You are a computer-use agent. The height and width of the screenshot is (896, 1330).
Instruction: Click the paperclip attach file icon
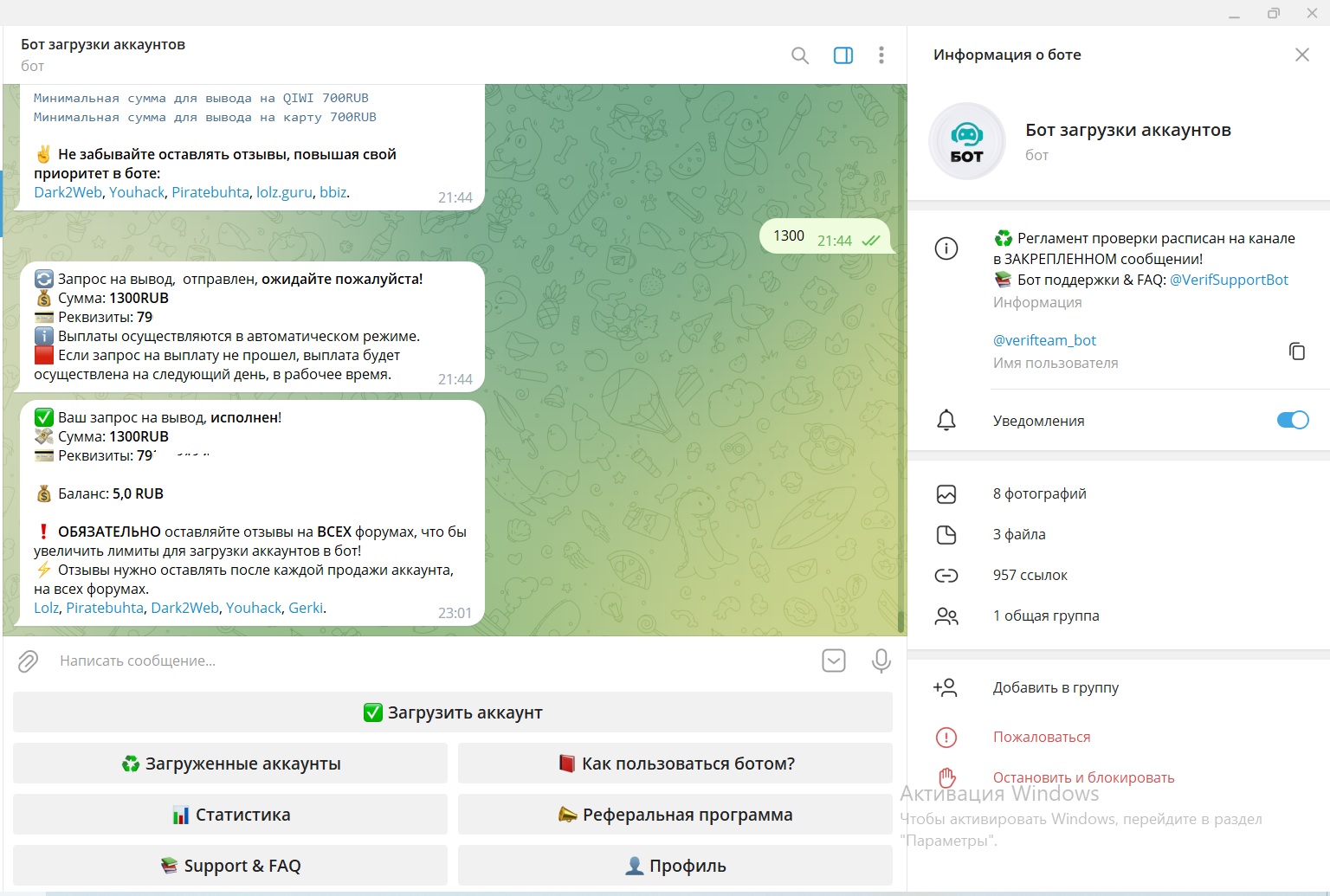pos(29,661)
